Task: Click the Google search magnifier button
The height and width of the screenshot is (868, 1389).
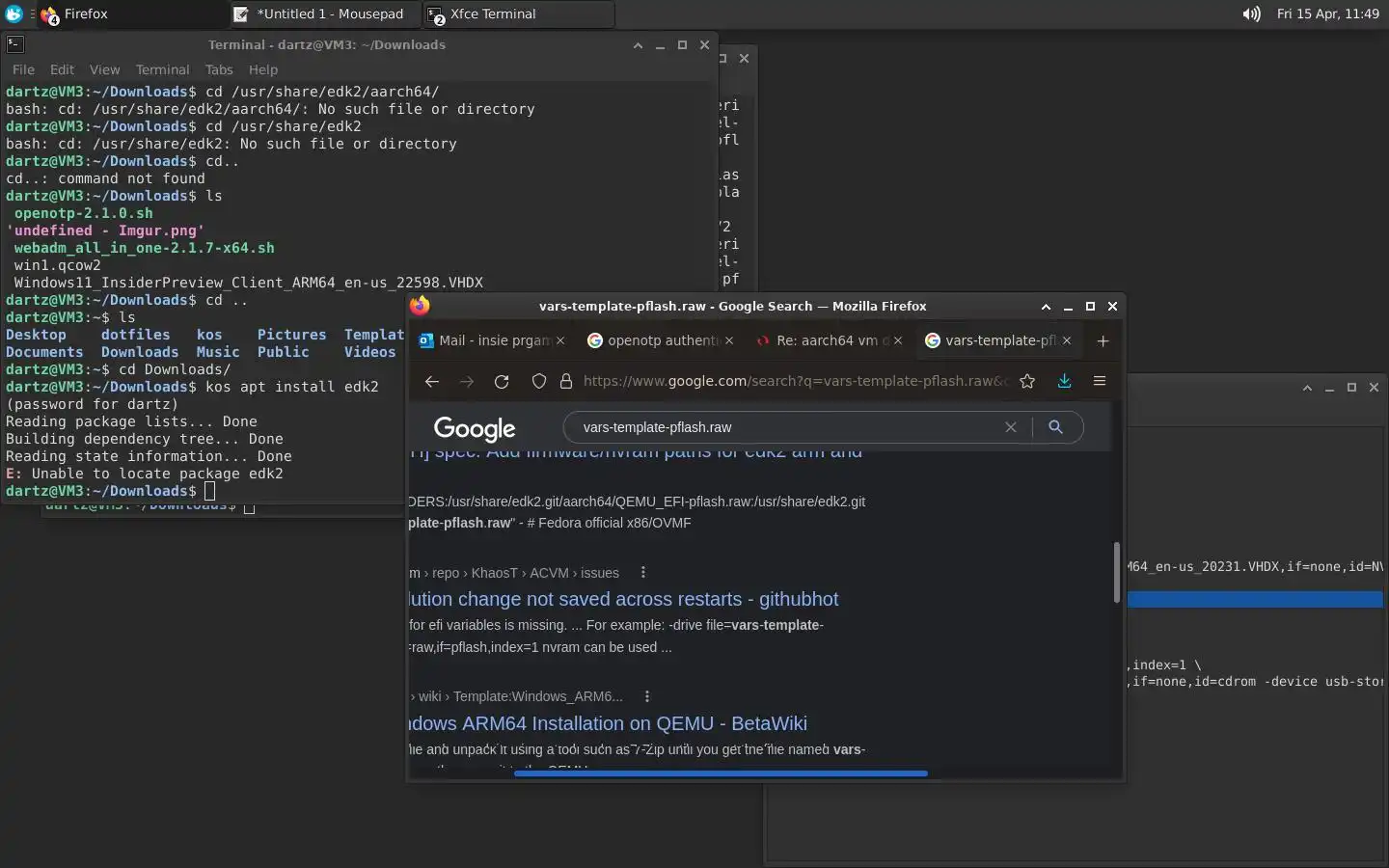Action: pyautogui.click(x=1055, y=427)
